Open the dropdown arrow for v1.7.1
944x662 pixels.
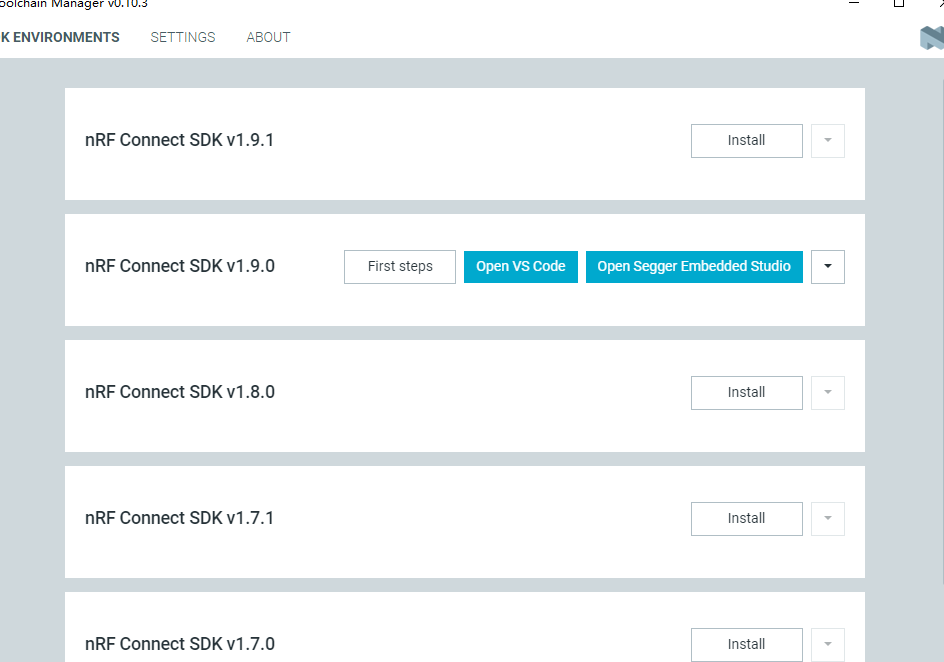[x=827, y=518]
